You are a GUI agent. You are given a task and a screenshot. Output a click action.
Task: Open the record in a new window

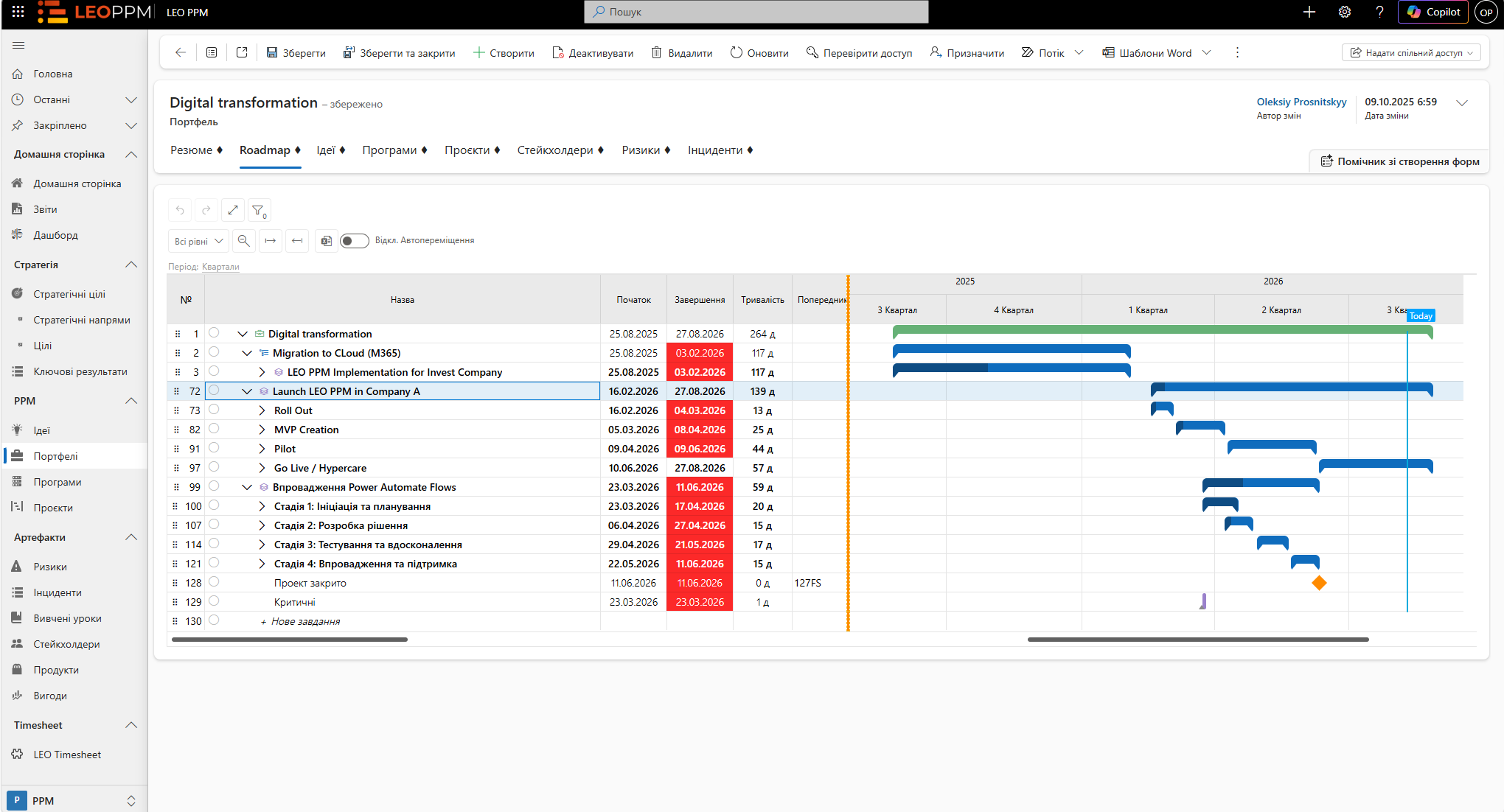[242, 53]
